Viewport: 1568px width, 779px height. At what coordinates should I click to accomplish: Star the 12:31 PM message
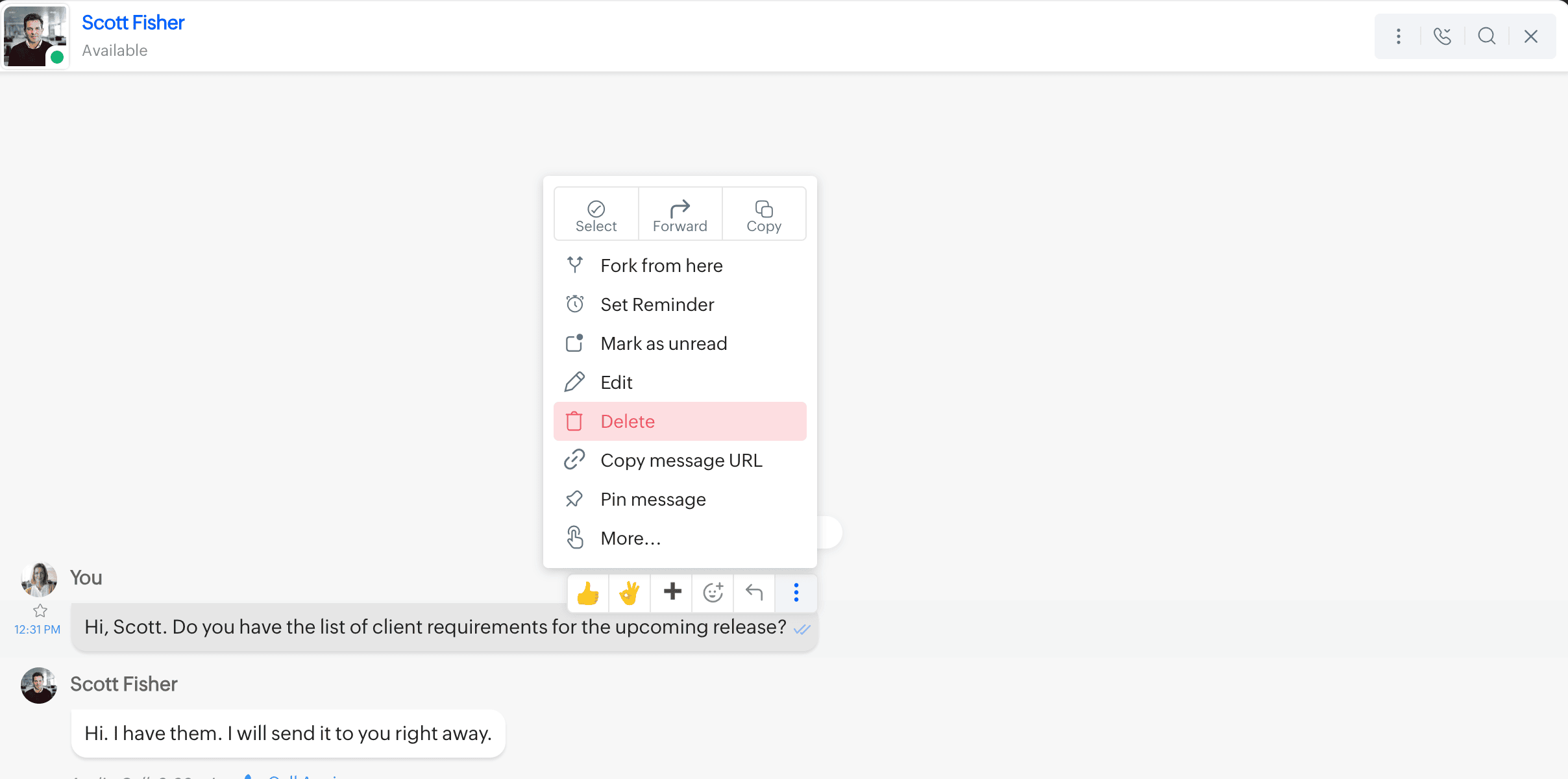click(x=40, y=611)
